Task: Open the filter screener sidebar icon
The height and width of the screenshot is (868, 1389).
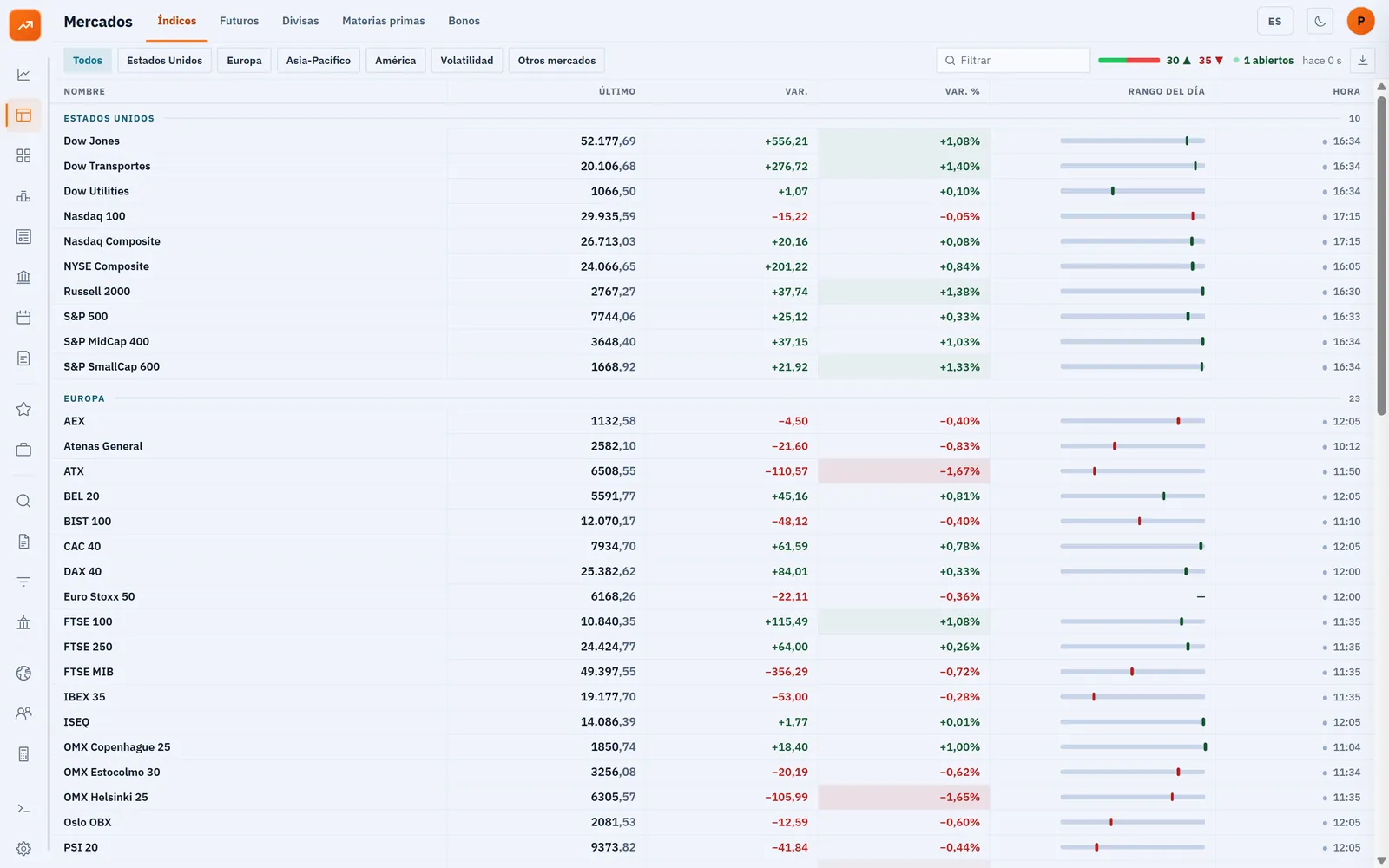Action: click(x=23, y=582)
